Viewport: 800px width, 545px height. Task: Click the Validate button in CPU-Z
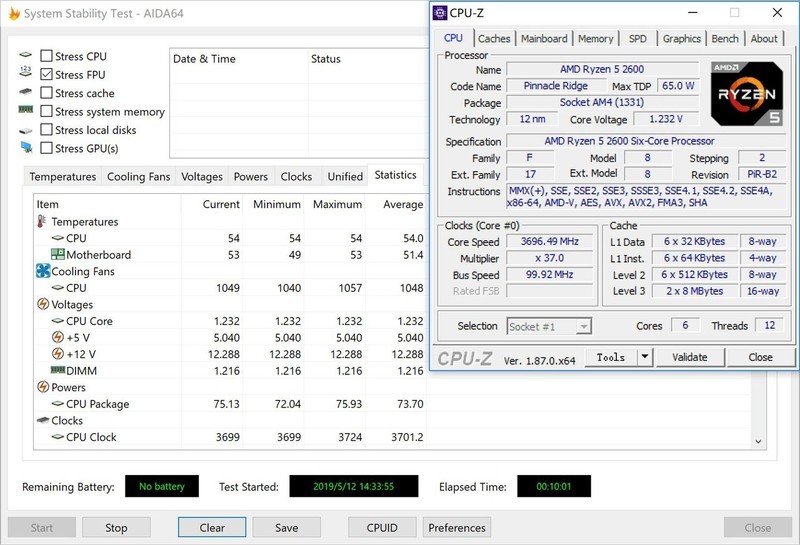coord(690,357)
